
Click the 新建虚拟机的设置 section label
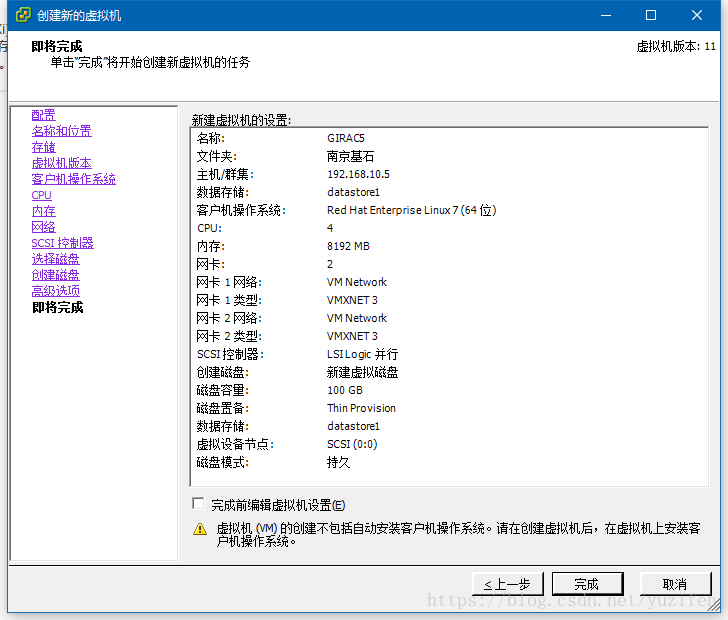[241, 120]
